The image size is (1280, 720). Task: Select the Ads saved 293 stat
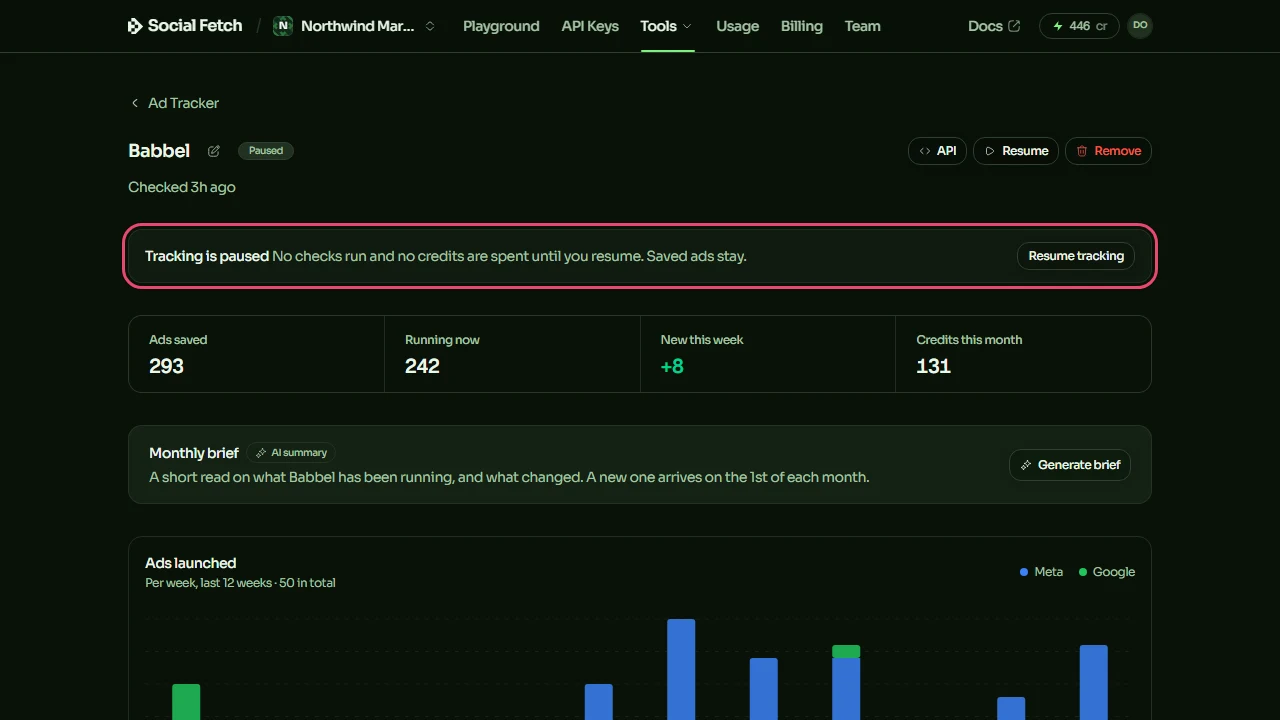(x=256, y=354)
